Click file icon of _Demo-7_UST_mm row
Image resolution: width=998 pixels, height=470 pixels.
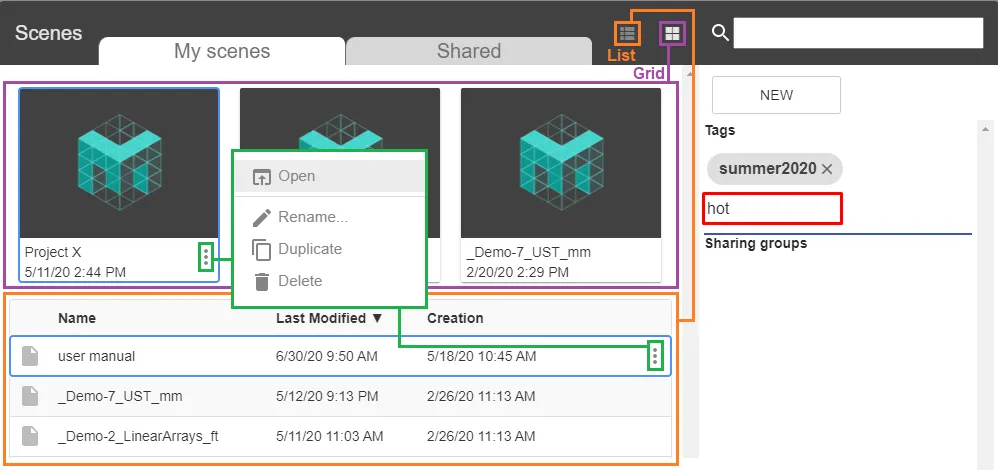[x=31, y=396]
